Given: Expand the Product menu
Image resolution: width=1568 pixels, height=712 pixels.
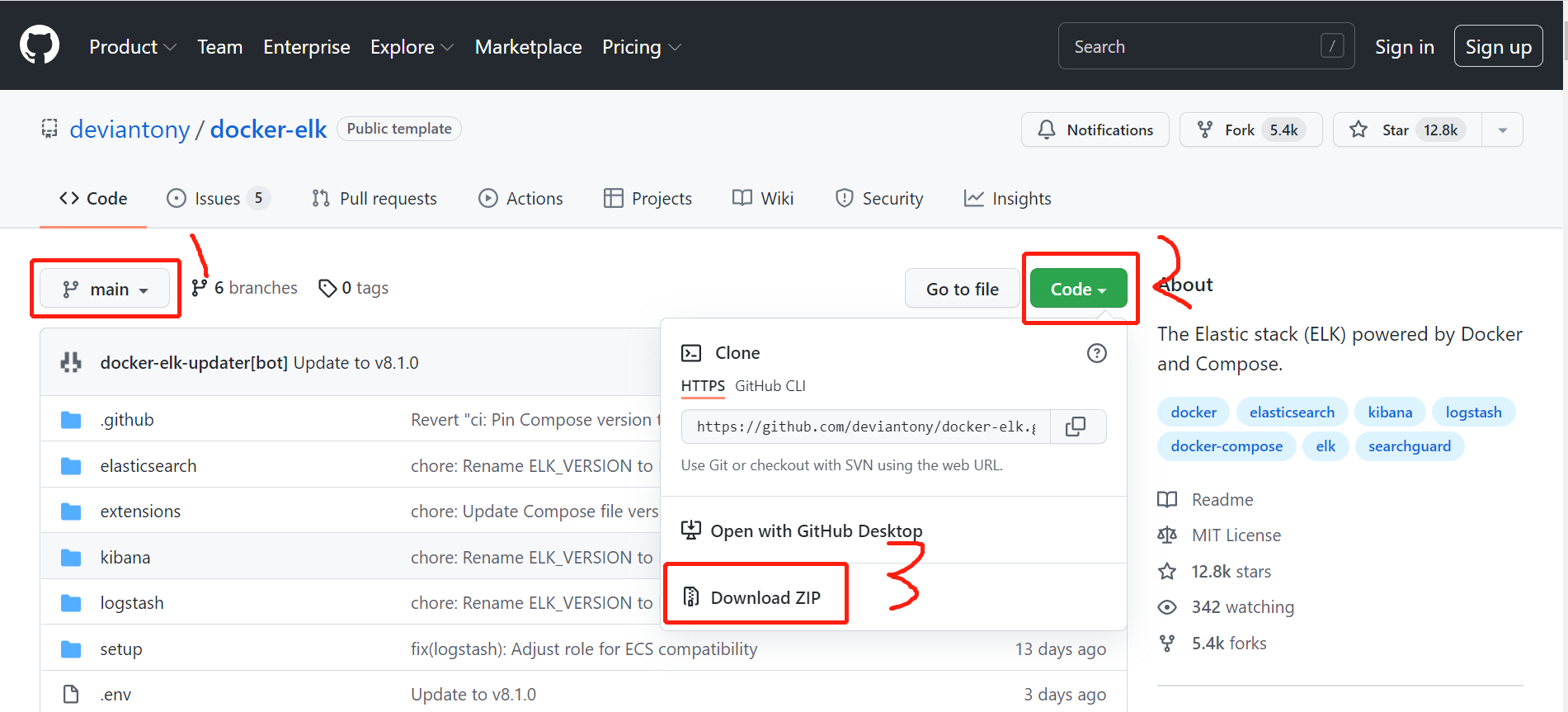Looking at the screenshot, I should pos(133,47).
